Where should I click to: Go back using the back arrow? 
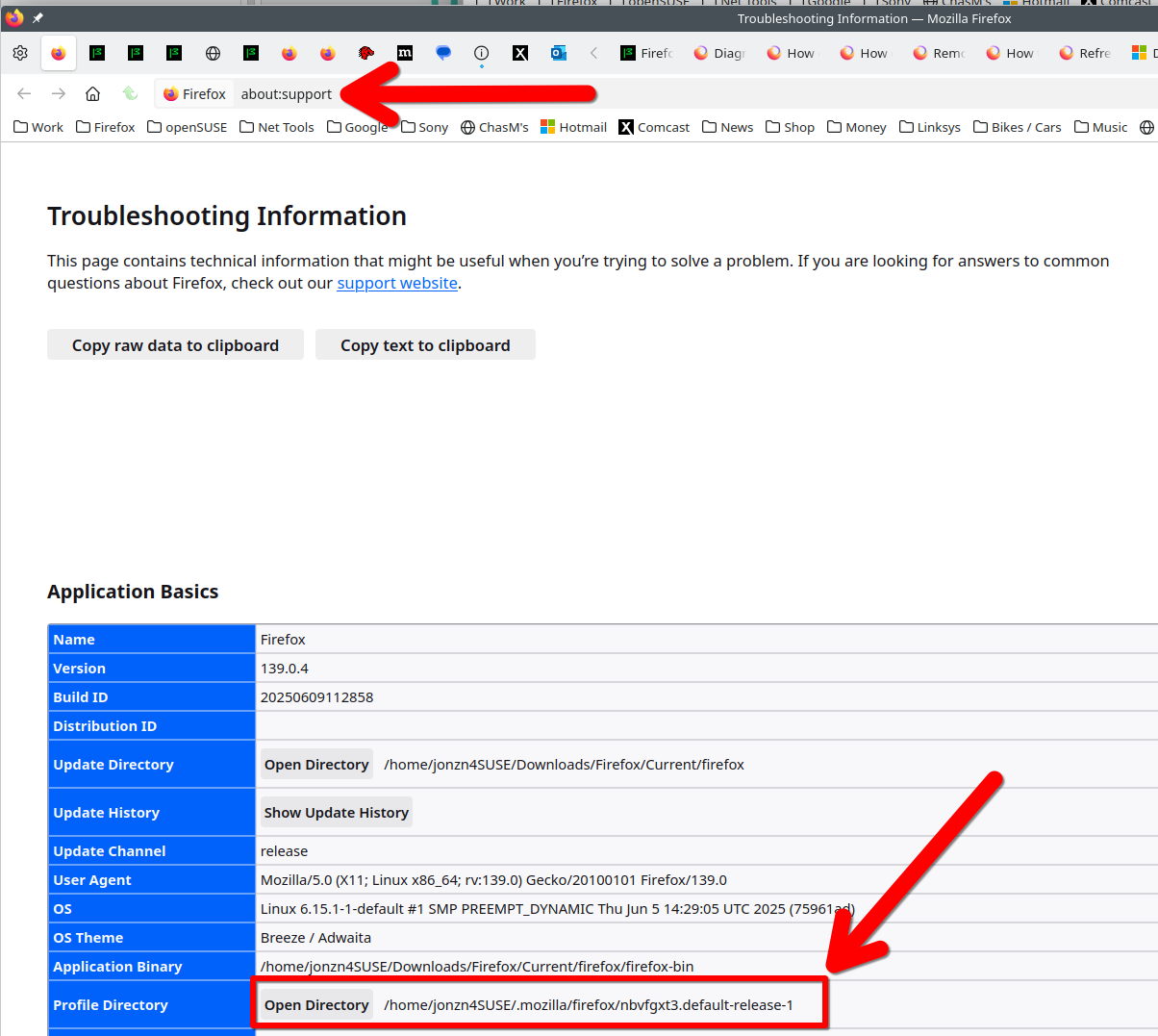[24, 93]
